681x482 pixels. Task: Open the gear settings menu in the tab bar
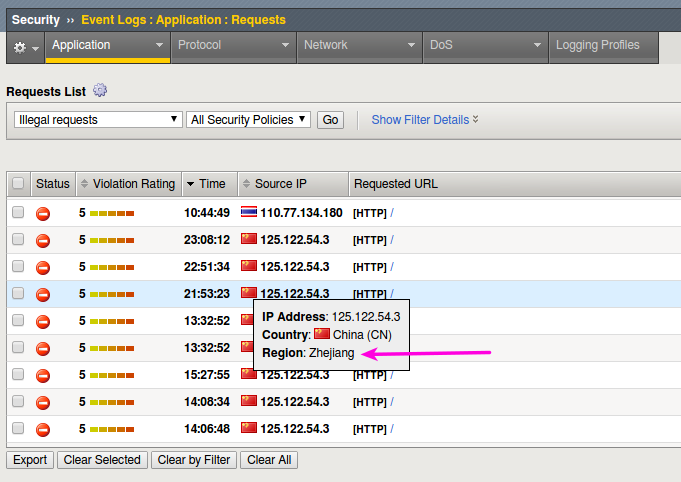click(x=26, y=47)
